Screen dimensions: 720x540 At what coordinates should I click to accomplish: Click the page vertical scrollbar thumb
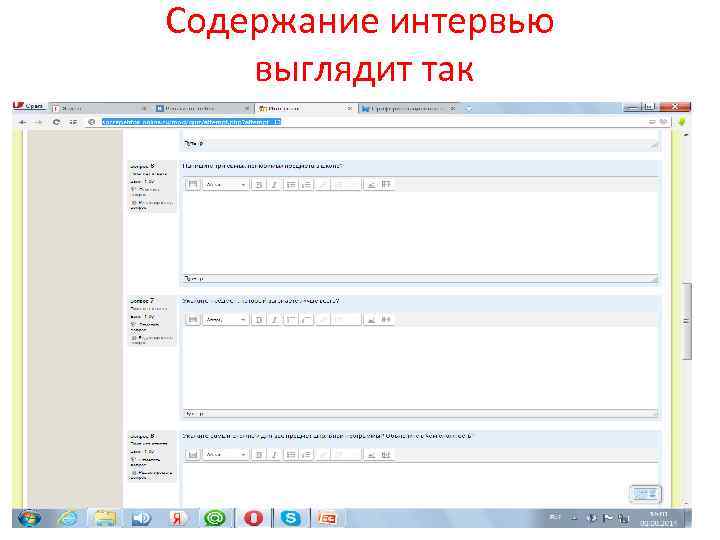(x=687, y=321)
